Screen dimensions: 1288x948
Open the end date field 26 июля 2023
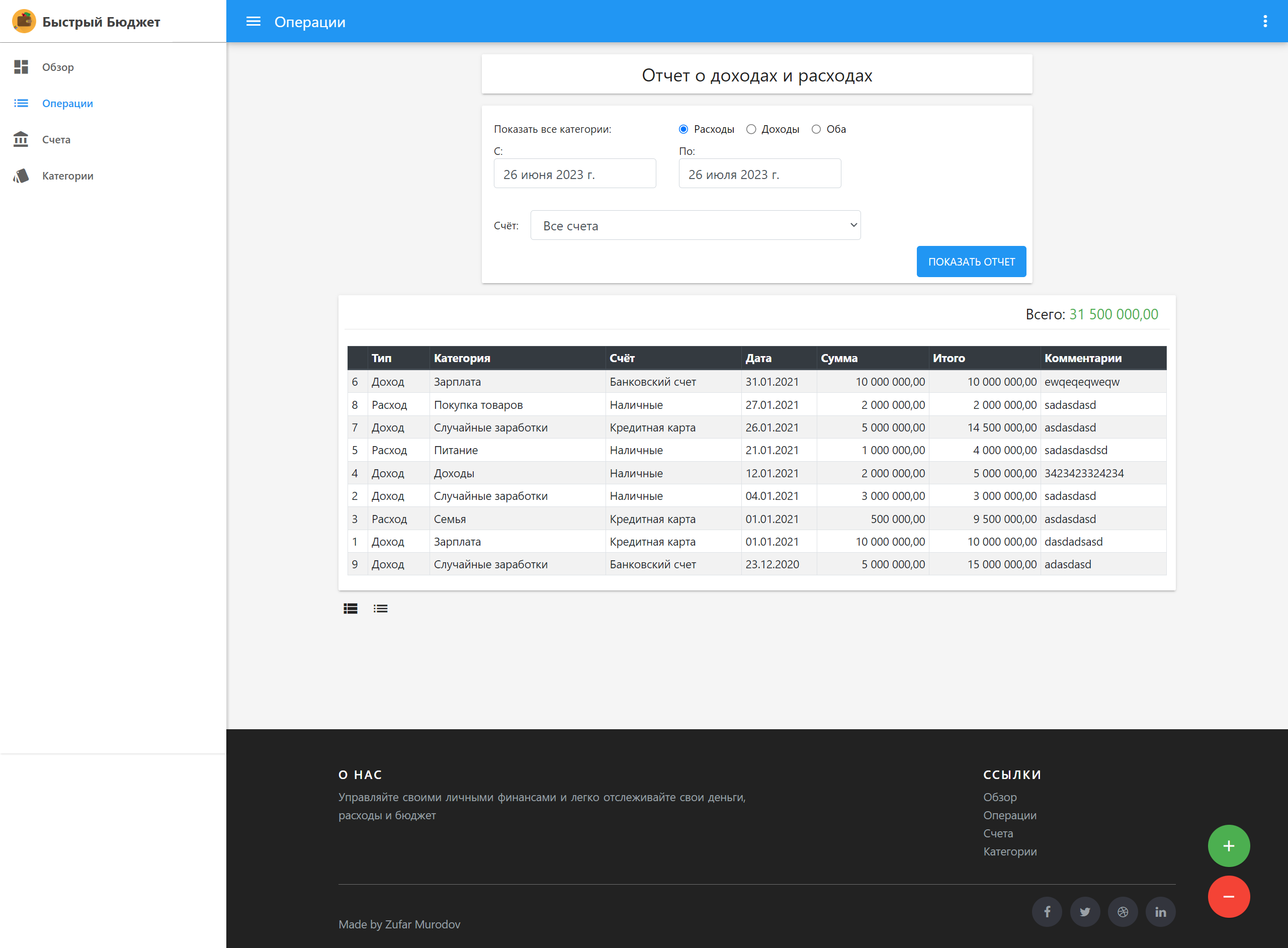[759, 174]
